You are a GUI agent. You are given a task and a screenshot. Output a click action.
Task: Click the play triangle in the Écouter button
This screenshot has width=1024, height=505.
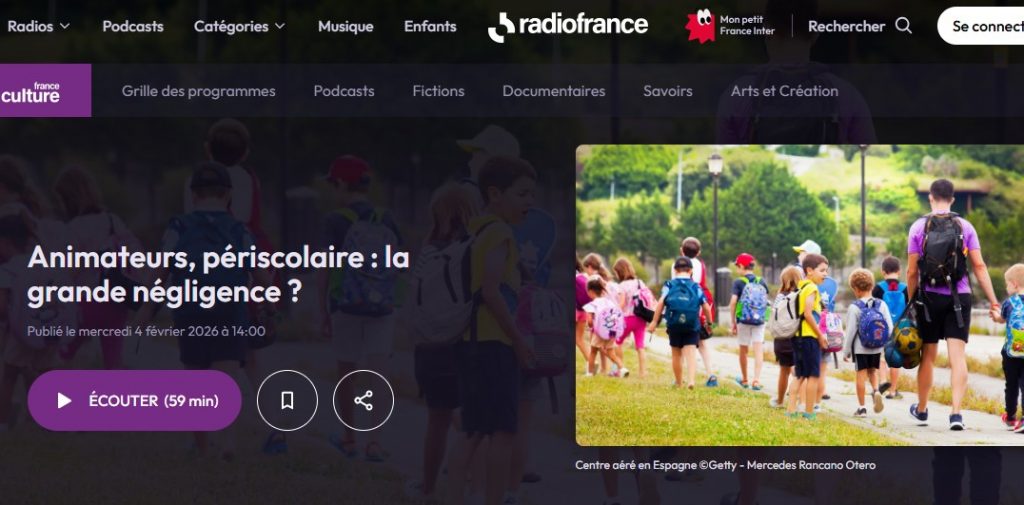click(x=64, y=400)
